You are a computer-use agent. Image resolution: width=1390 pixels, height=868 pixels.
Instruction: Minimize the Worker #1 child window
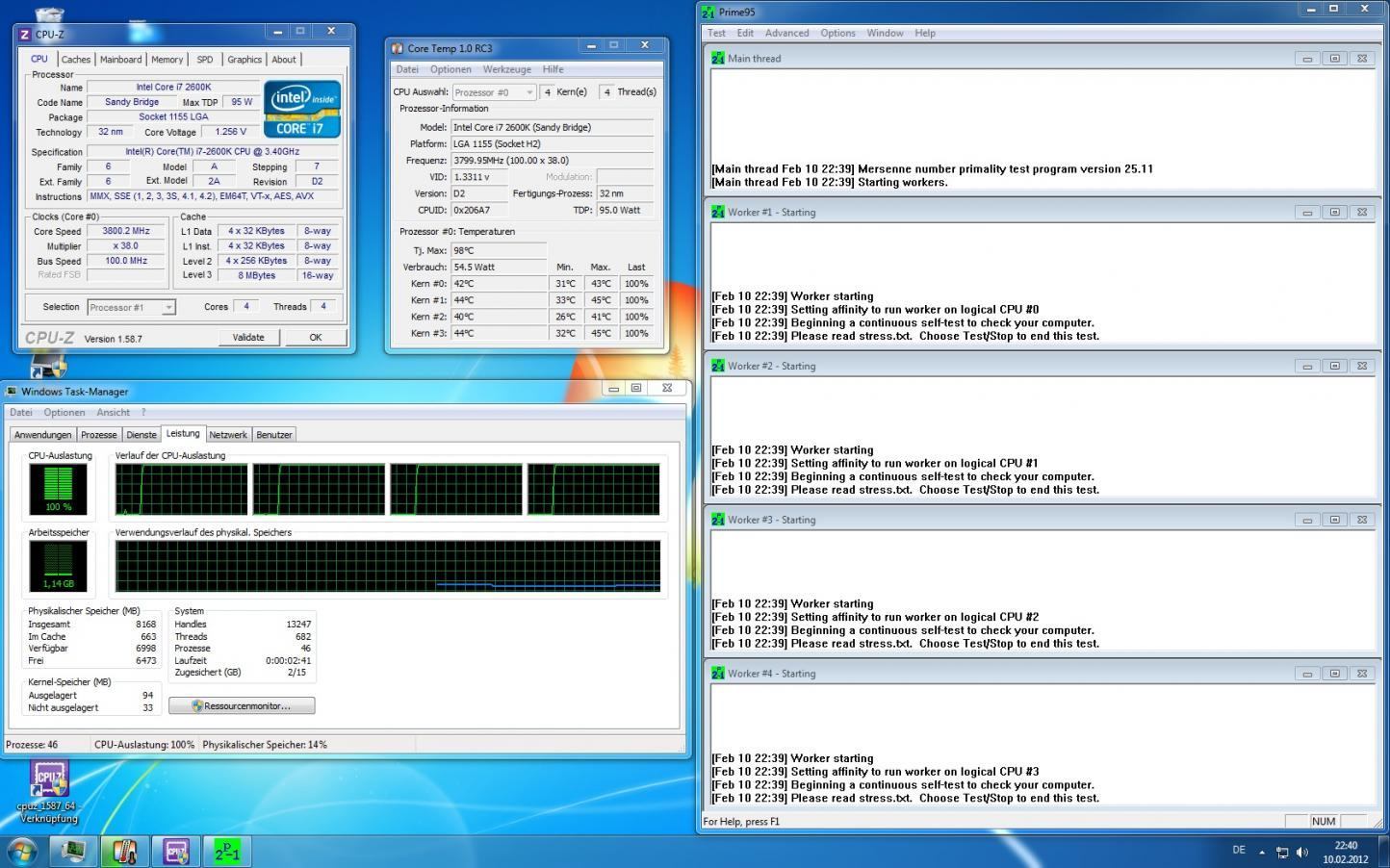coord(1307,213)
